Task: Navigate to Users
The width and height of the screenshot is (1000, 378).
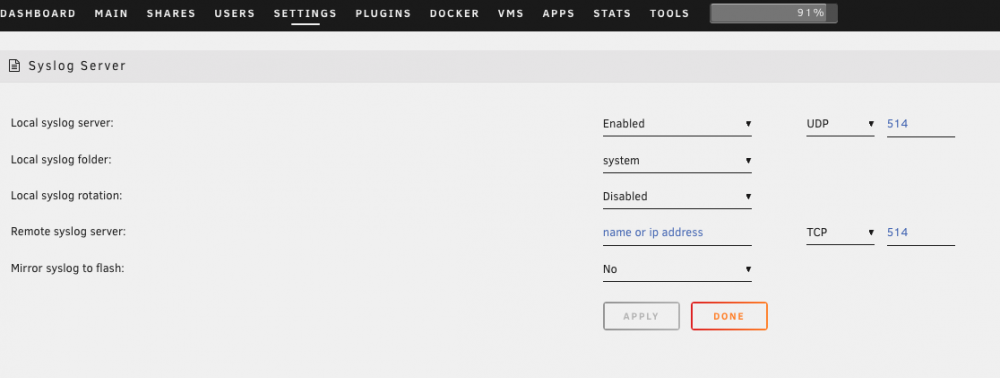Action: (235, 13)
